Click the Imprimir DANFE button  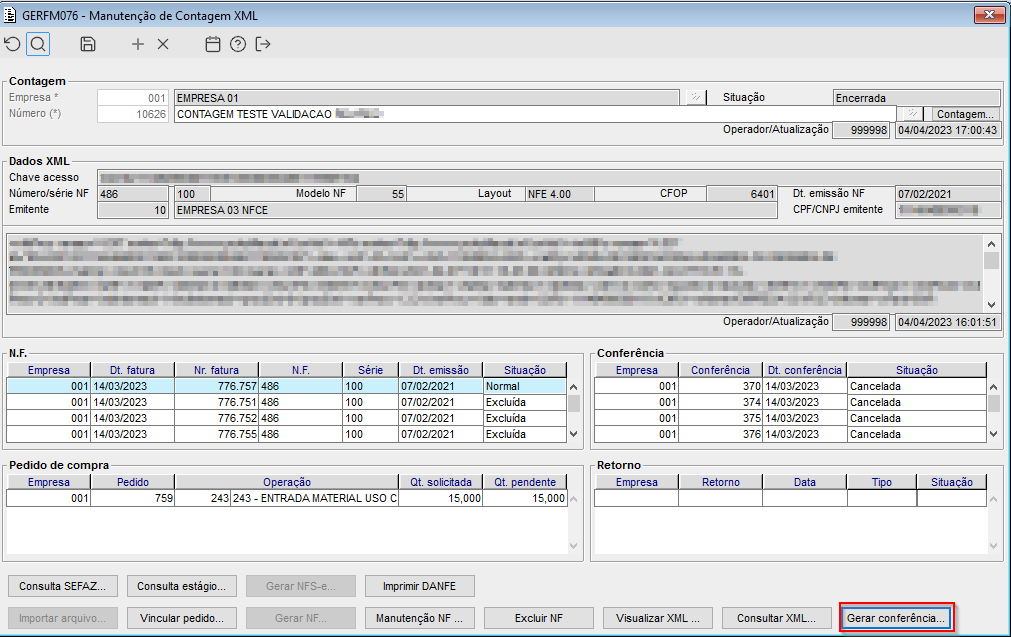[419, 586]
